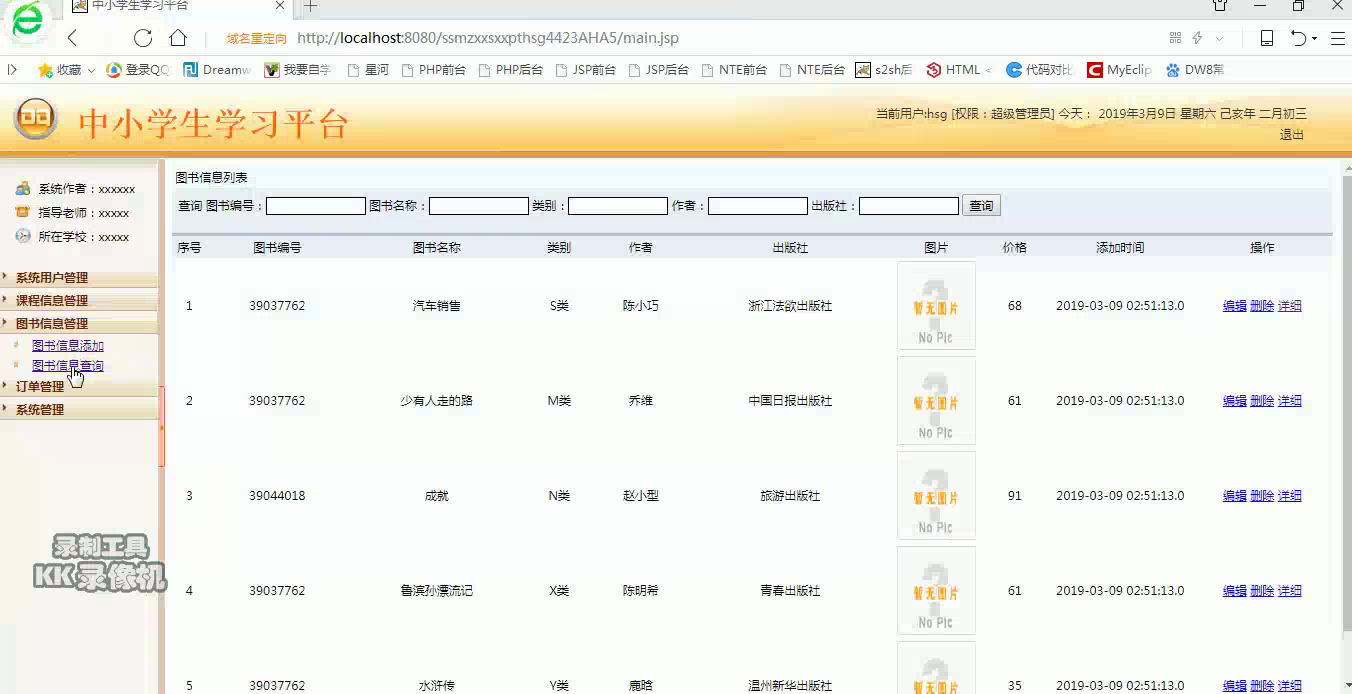Click the QR code icon in address bar

coord(1175,38)
